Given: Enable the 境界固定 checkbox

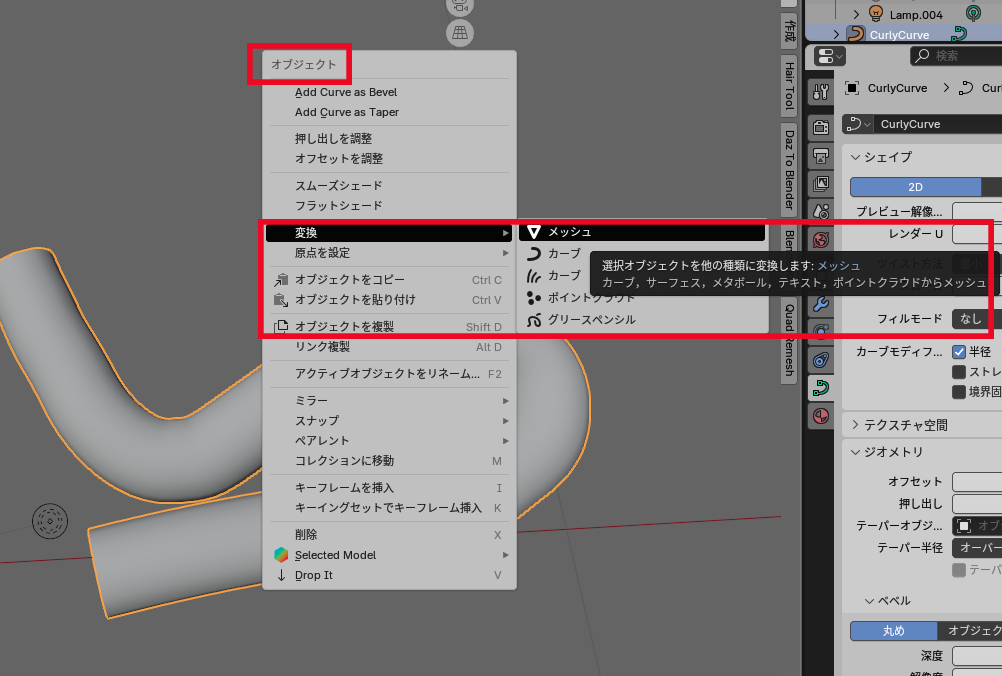Looking at the screenshot, I should click(959, 392).
